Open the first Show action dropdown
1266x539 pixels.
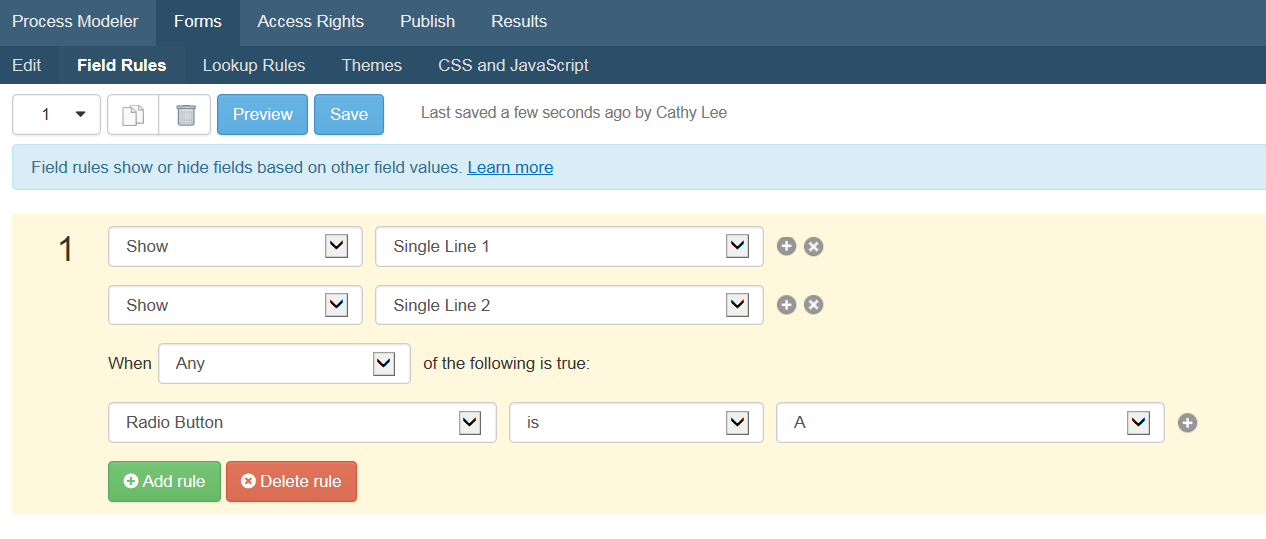coord(235,246)
